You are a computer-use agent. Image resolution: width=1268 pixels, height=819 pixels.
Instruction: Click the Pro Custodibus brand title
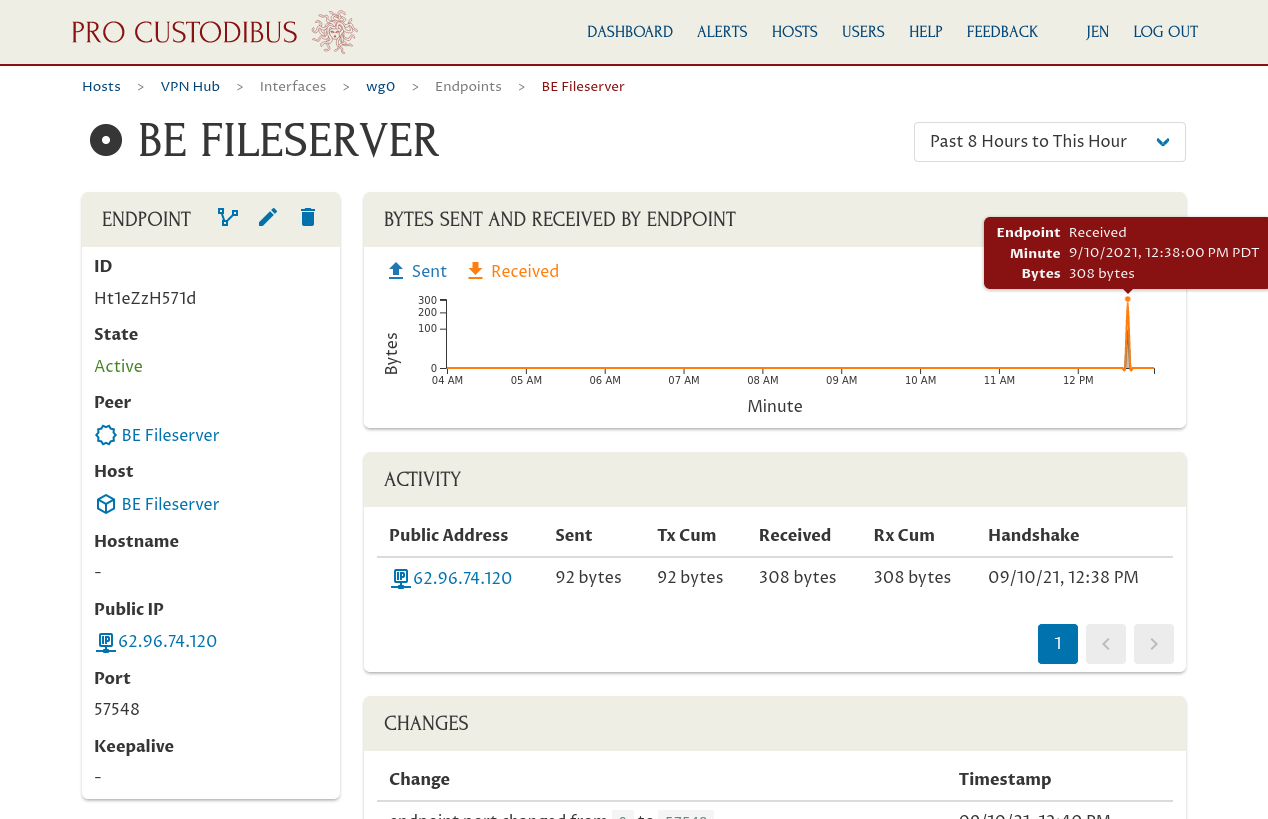coord(184,33)
